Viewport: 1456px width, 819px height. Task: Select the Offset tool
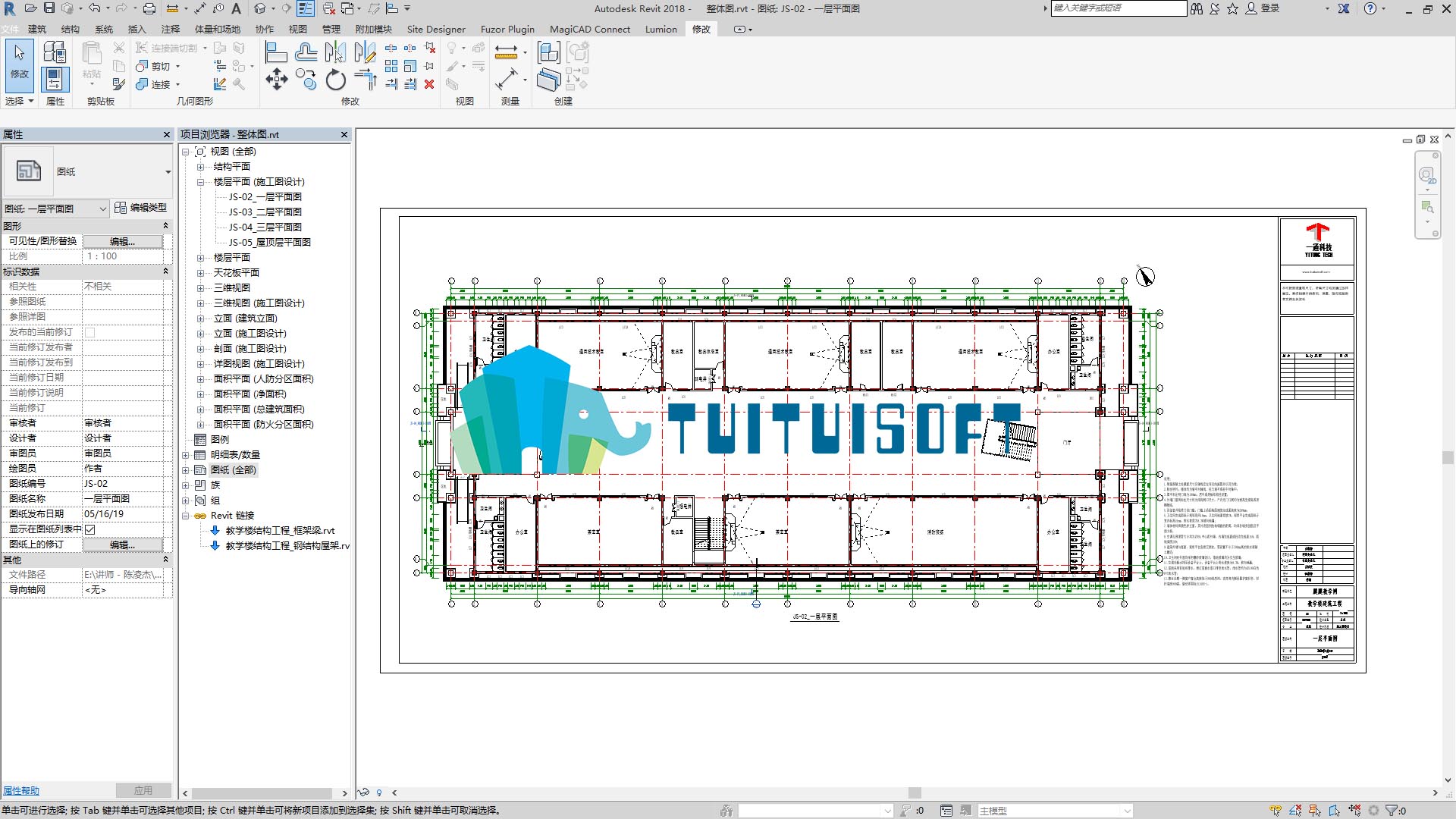click(306, 52)
